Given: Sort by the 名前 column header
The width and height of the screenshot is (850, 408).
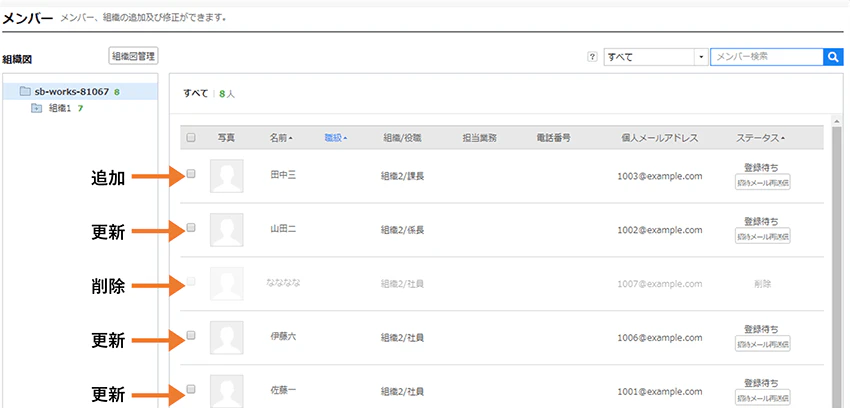Looking at the screenshot, I should click(x=281, y=138).
